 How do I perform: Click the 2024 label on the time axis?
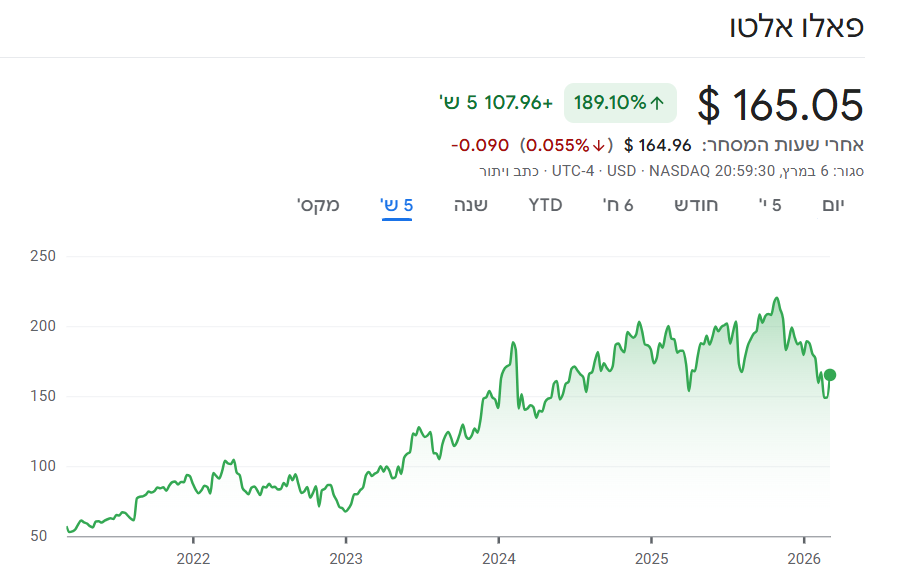tap(498, 558)
